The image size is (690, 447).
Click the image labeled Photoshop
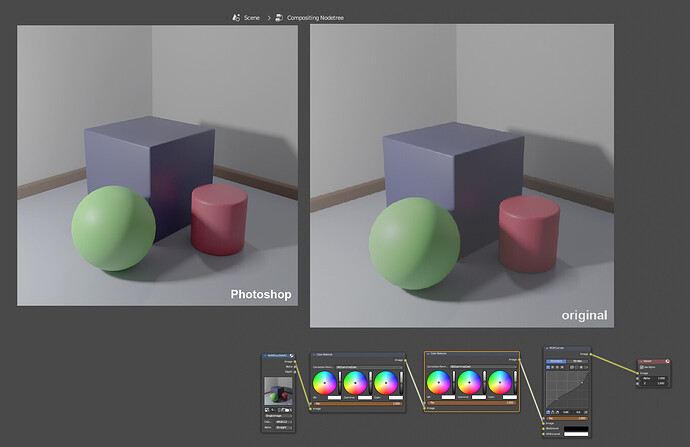[x=158, y=165]
